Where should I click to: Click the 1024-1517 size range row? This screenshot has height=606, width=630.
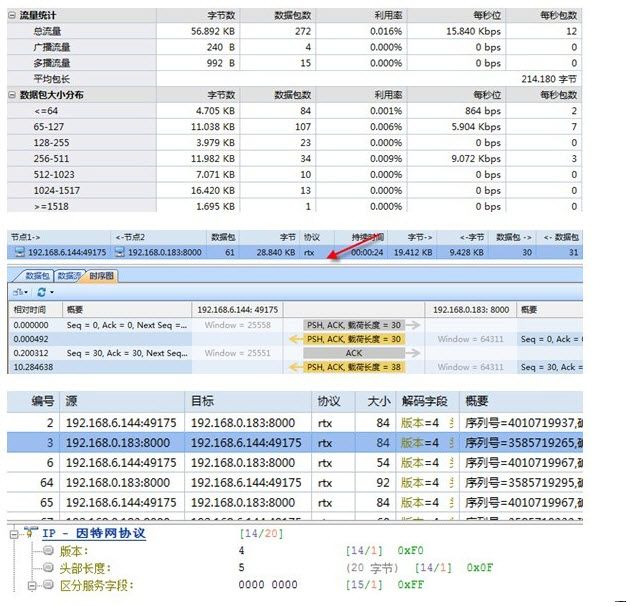295,190
